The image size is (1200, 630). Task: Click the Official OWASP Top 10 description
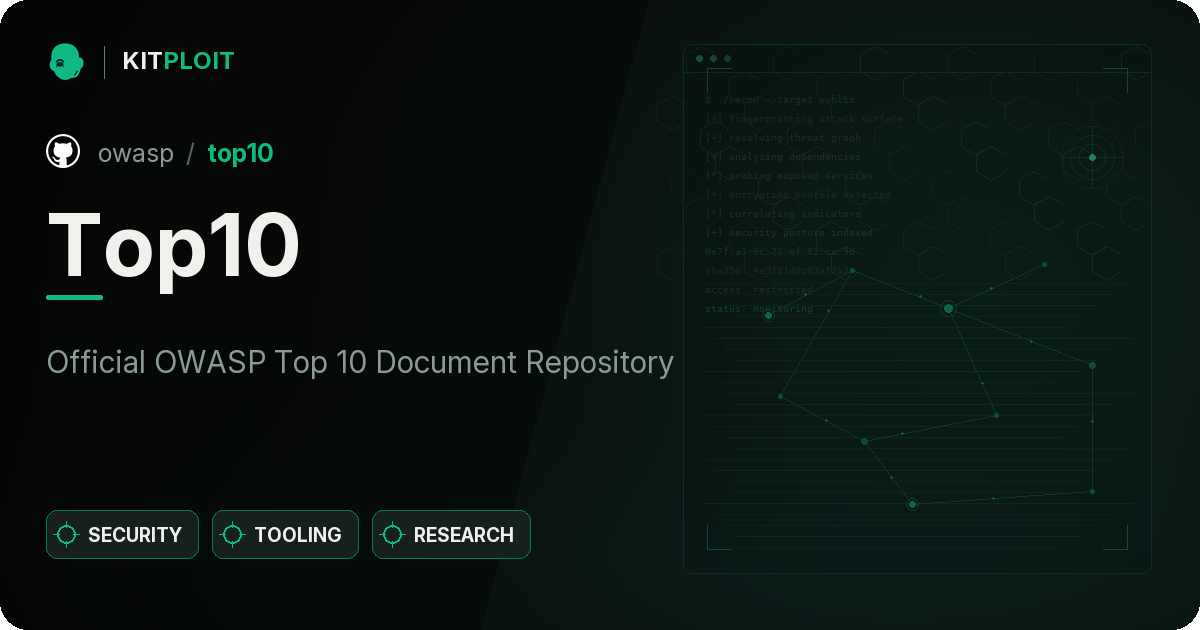pyautogui.click(x=360, y=362)
